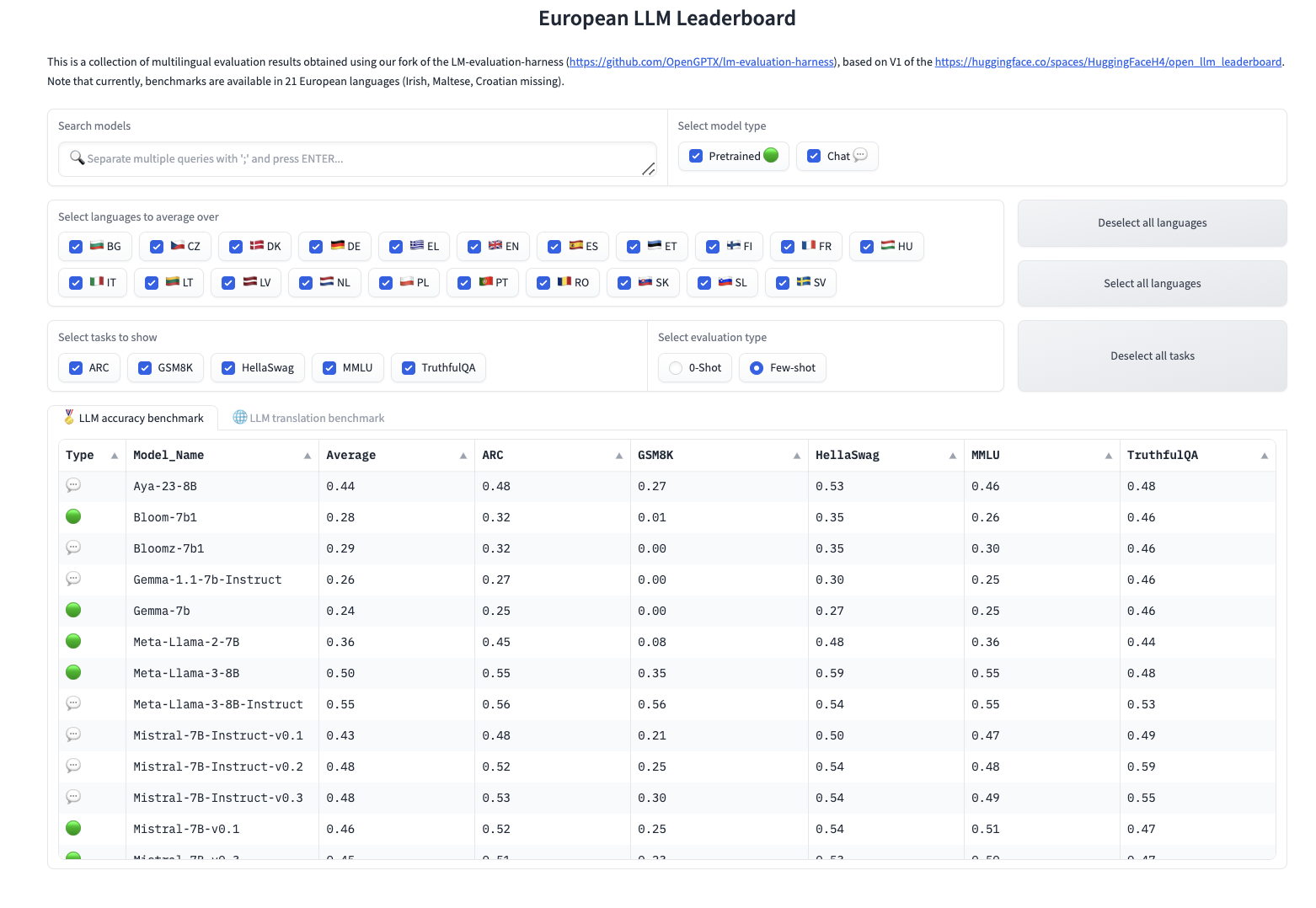Screen dimensions: 1316x908
Task: Click Deselect all languages button
Action: coord(1152,223)
